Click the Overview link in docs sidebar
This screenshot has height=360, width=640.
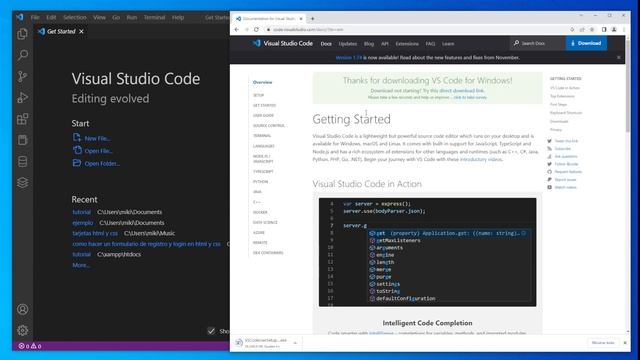click(x=262, y=82)
